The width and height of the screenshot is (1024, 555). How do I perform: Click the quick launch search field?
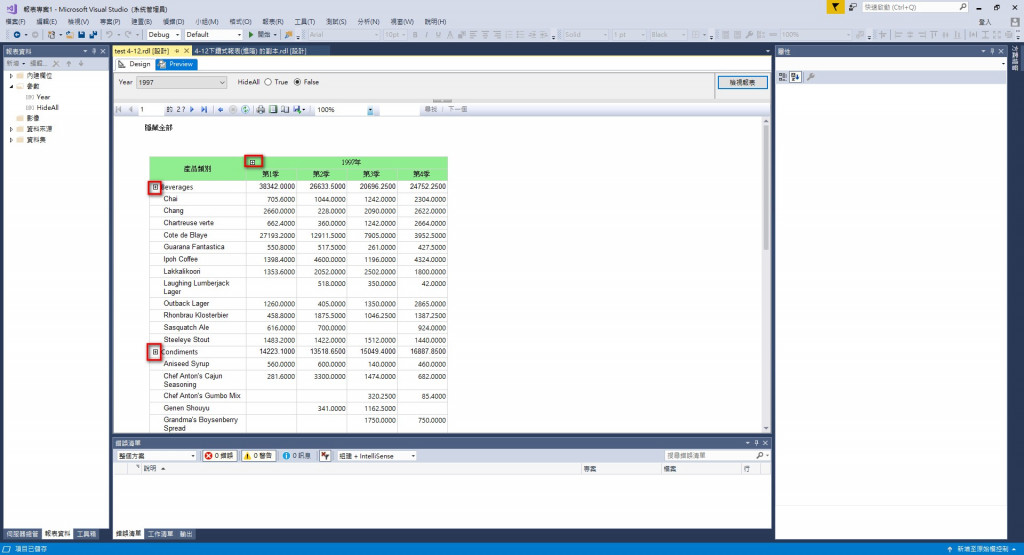coord(914,7)
